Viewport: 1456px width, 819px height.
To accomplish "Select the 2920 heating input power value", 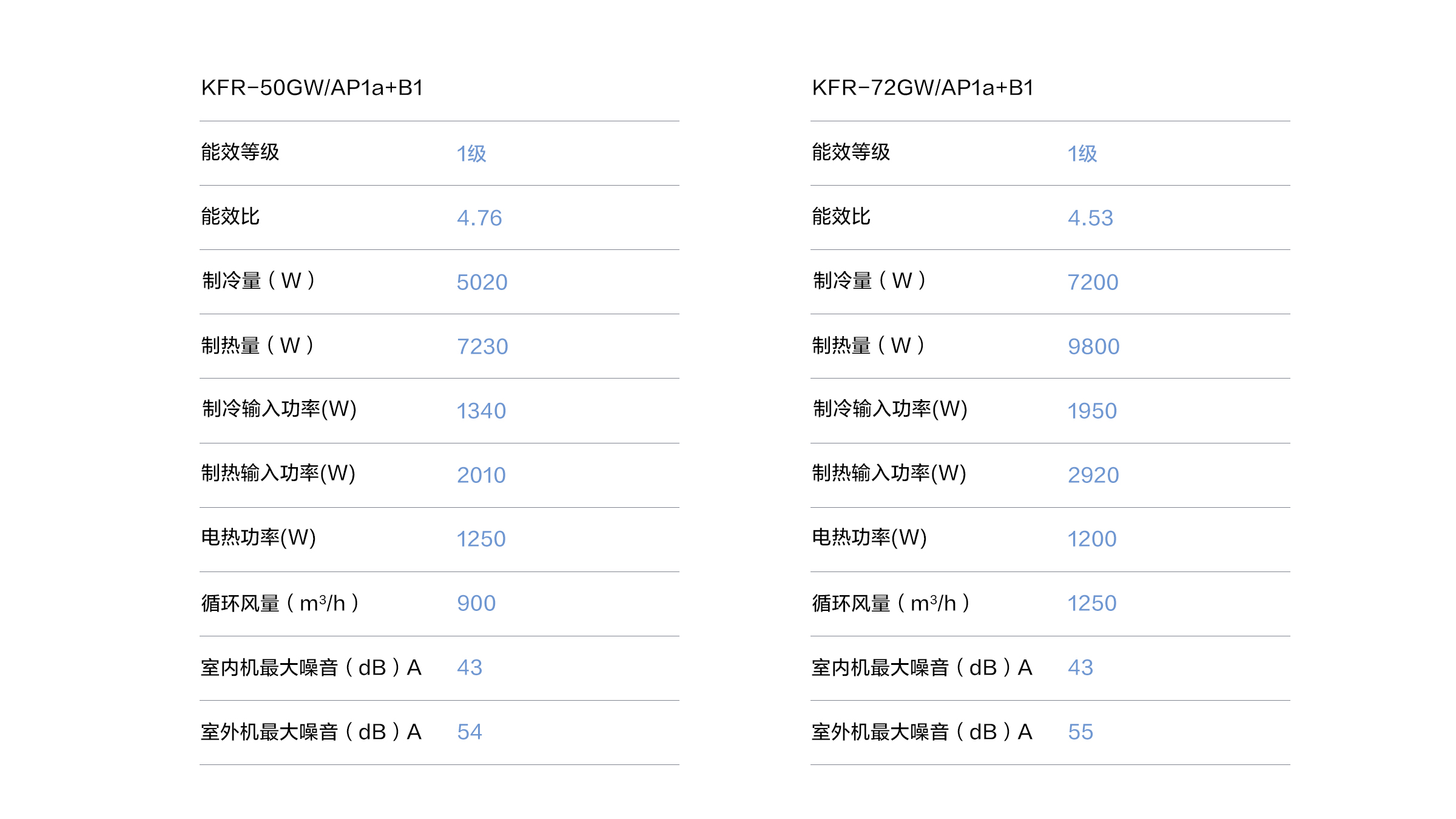I will [x=1093, y=475].
